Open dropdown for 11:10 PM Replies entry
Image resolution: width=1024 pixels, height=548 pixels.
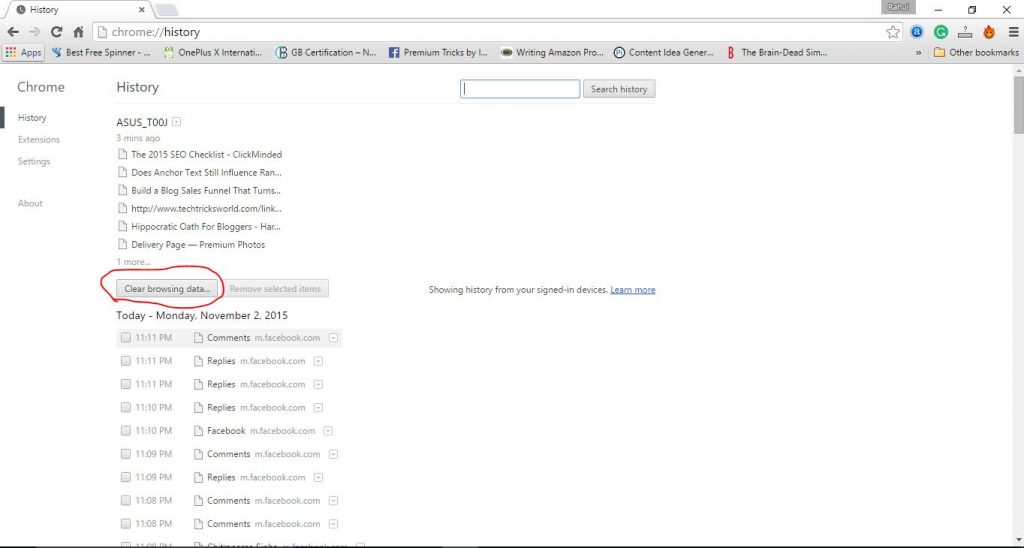click(x=318, y=408)
